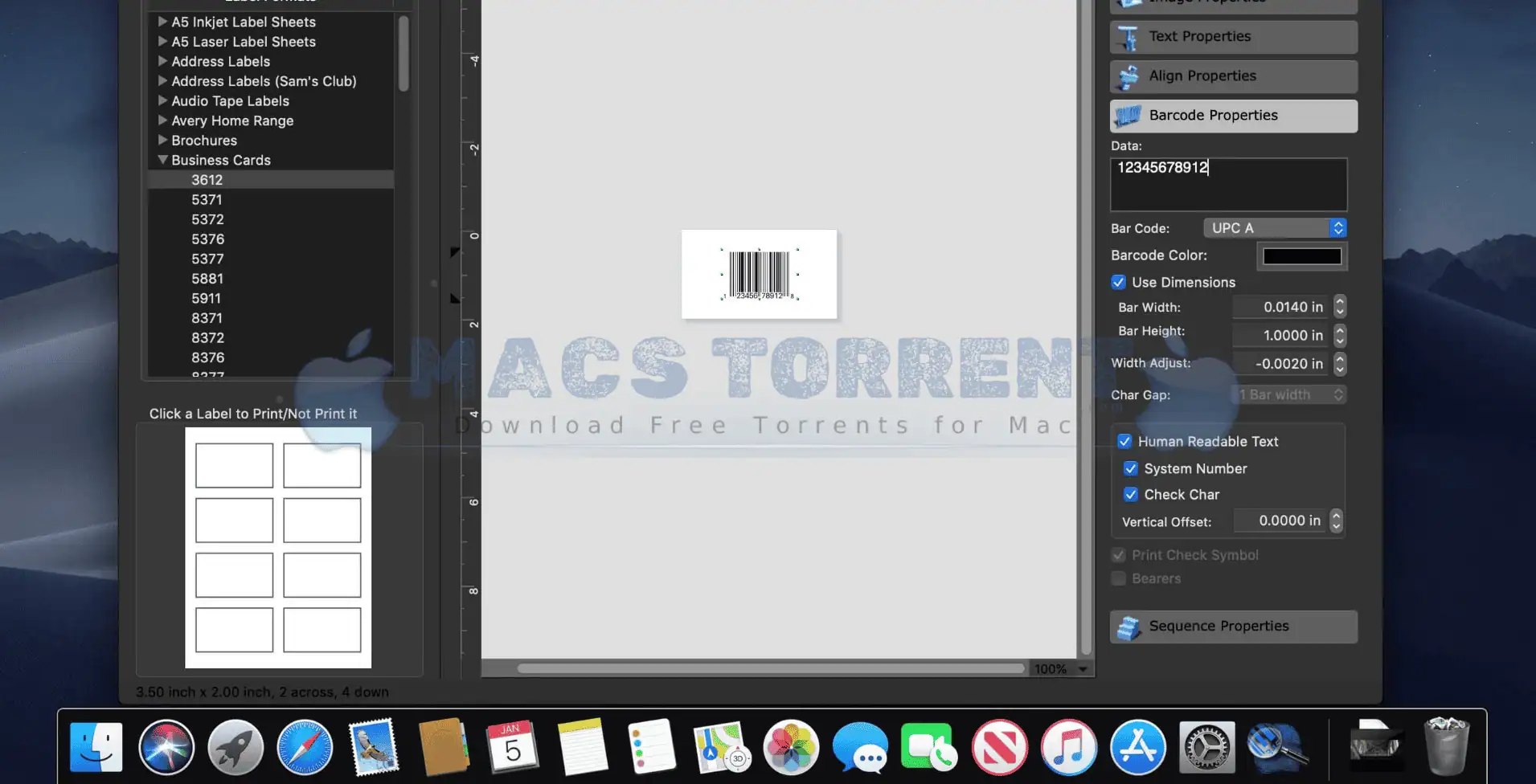
Task: Open Safari compass icon in Dock
Action: [x=305, y=747]
